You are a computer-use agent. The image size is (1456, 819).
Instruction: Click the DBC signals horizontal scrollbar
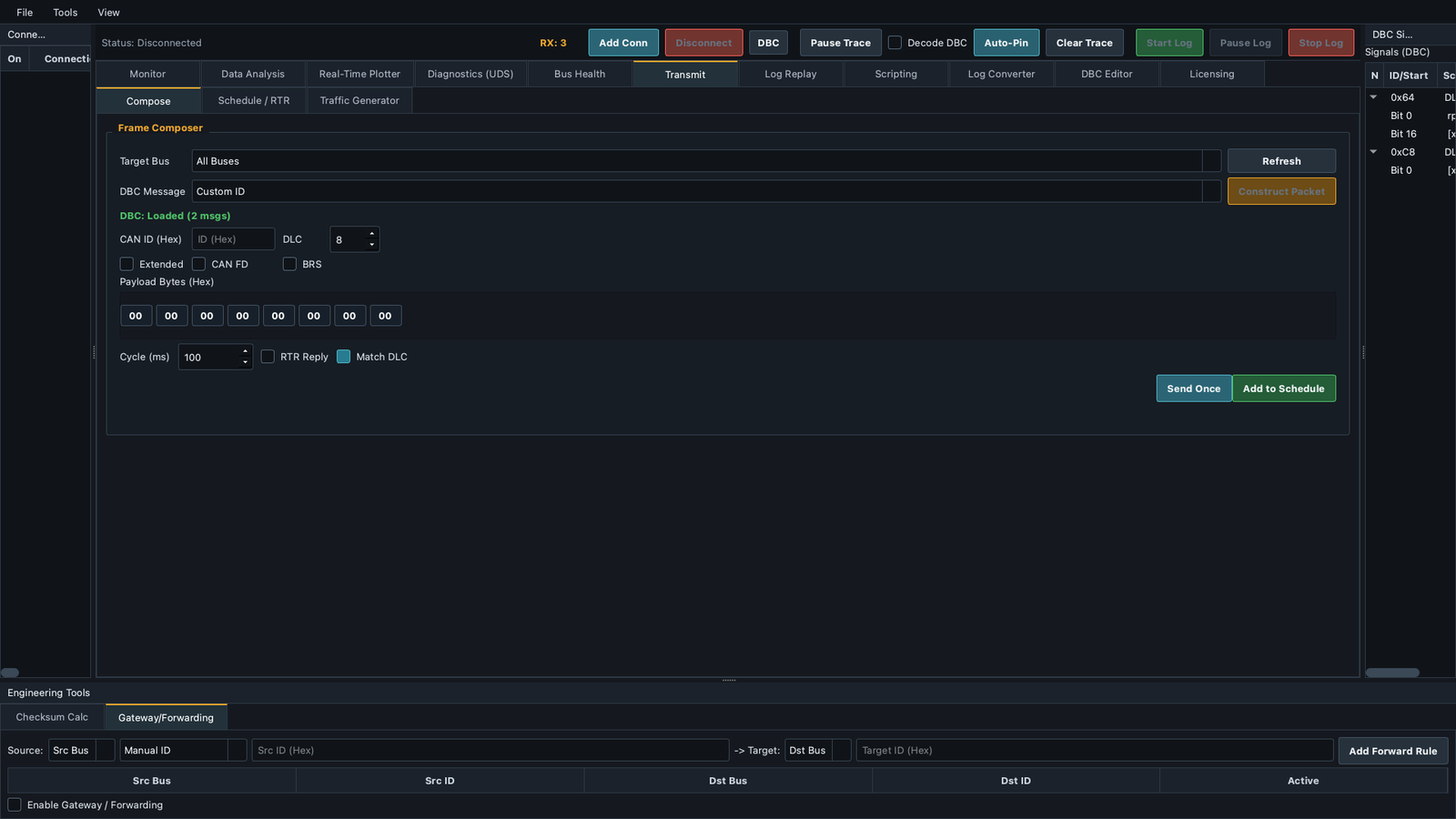click(x=1392, y=672)
